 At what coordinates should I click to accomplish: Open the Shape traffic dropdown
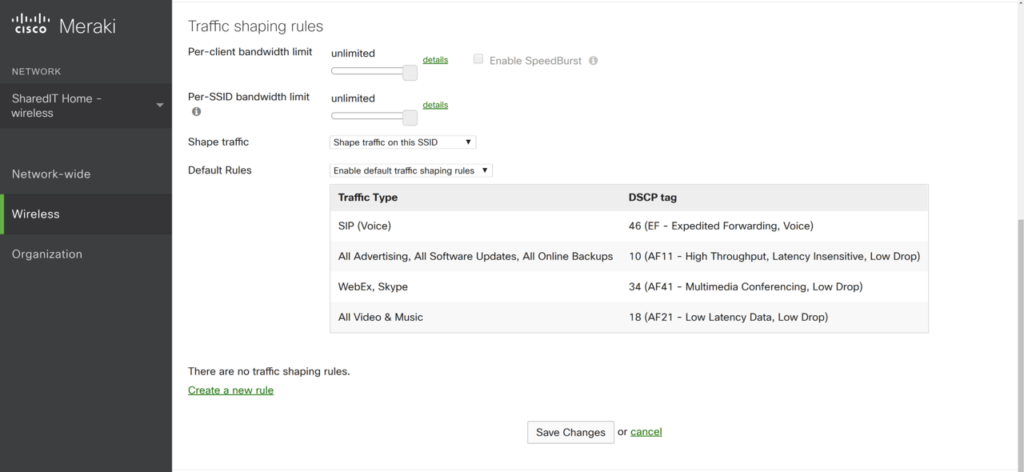403,142
